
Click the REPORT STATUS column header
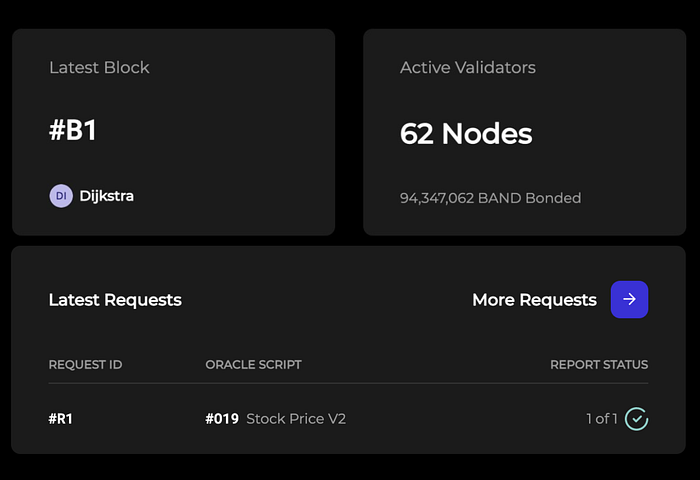pyautogui.click(x=599, y=364)
